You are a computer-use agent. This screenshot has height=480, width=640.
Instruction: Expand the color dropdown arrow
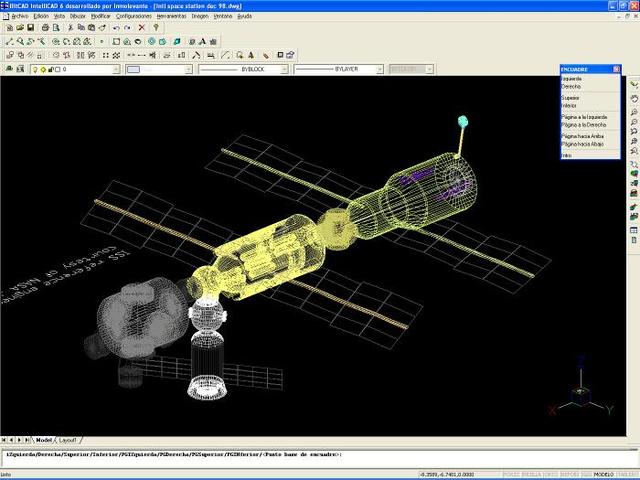coord(188,70)
